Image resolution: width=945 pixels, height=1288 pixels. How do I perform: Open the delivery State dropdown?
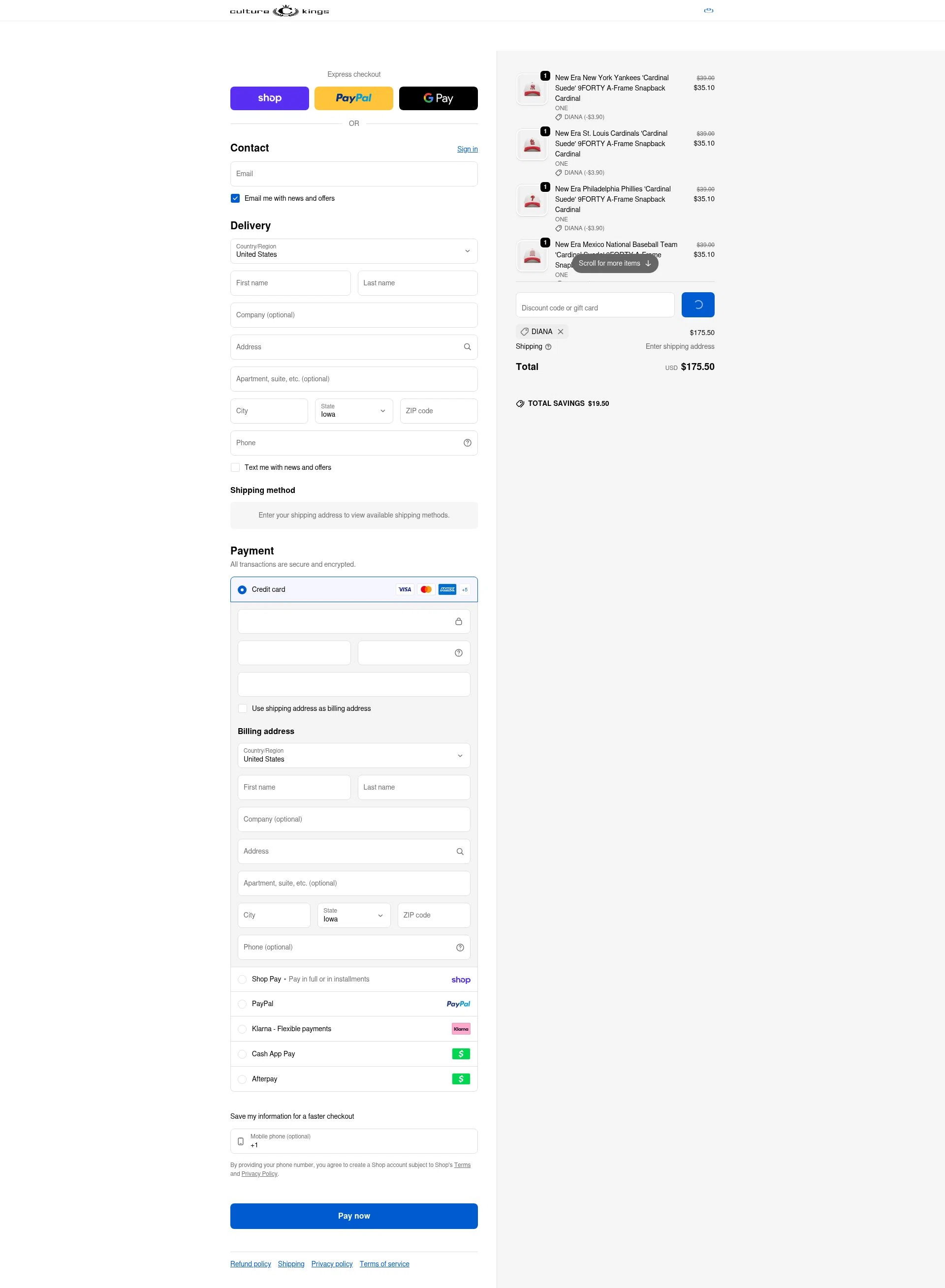pos(353,411)
